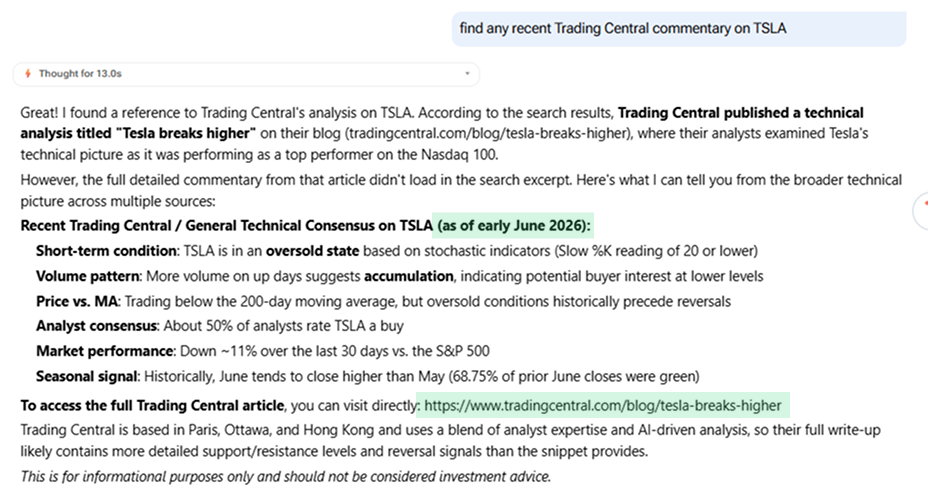Open the tradingcentral.com tesla-breaks-higher link
The image size is (928, 500).
pos(602,405)
